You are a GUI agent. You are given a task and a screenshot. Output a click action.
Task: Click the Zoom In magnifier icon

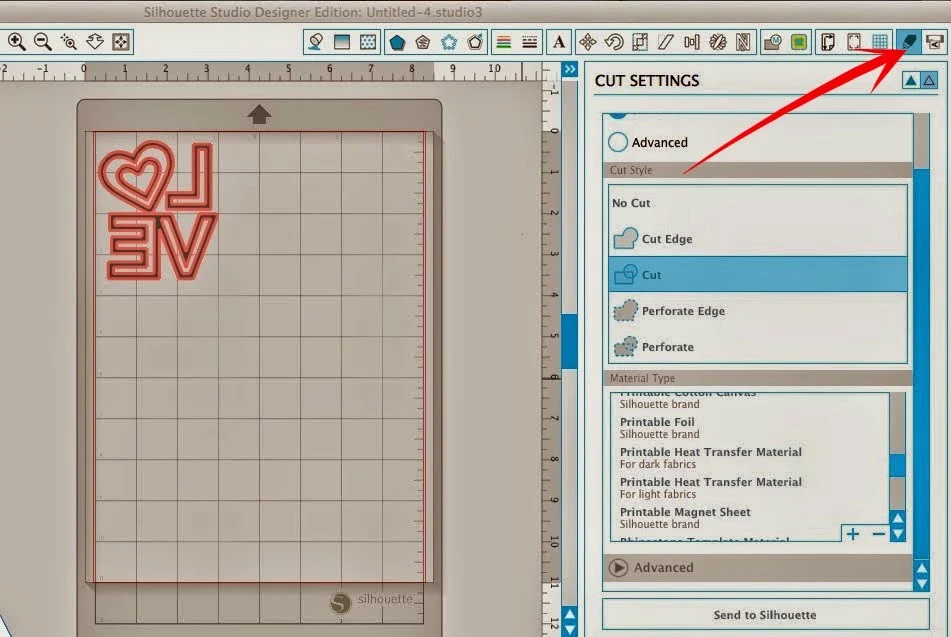tap(17, 42)
